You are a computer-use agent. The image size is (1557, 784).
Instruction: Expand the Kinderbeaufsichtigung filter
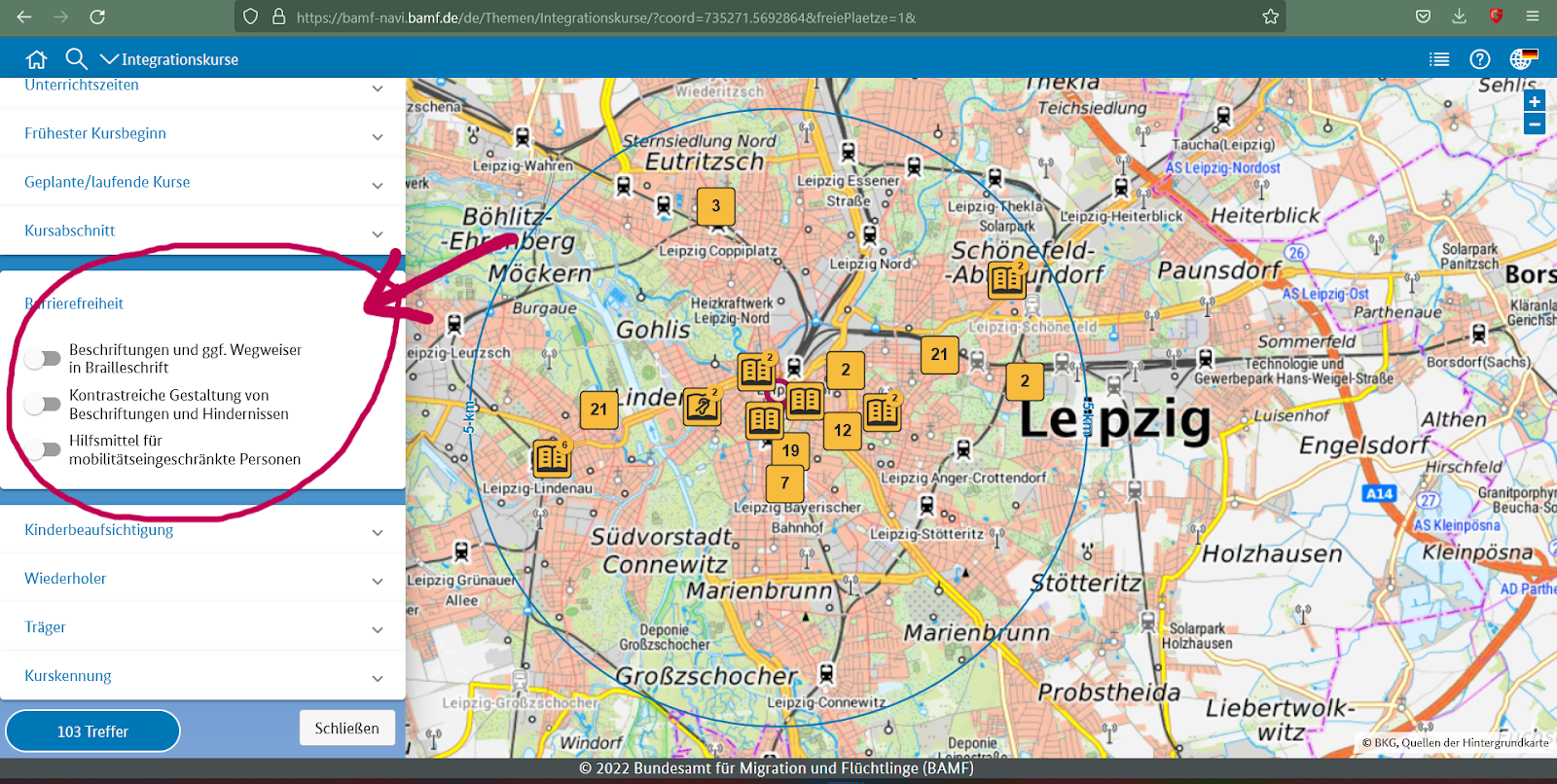[x=202, y=530]
